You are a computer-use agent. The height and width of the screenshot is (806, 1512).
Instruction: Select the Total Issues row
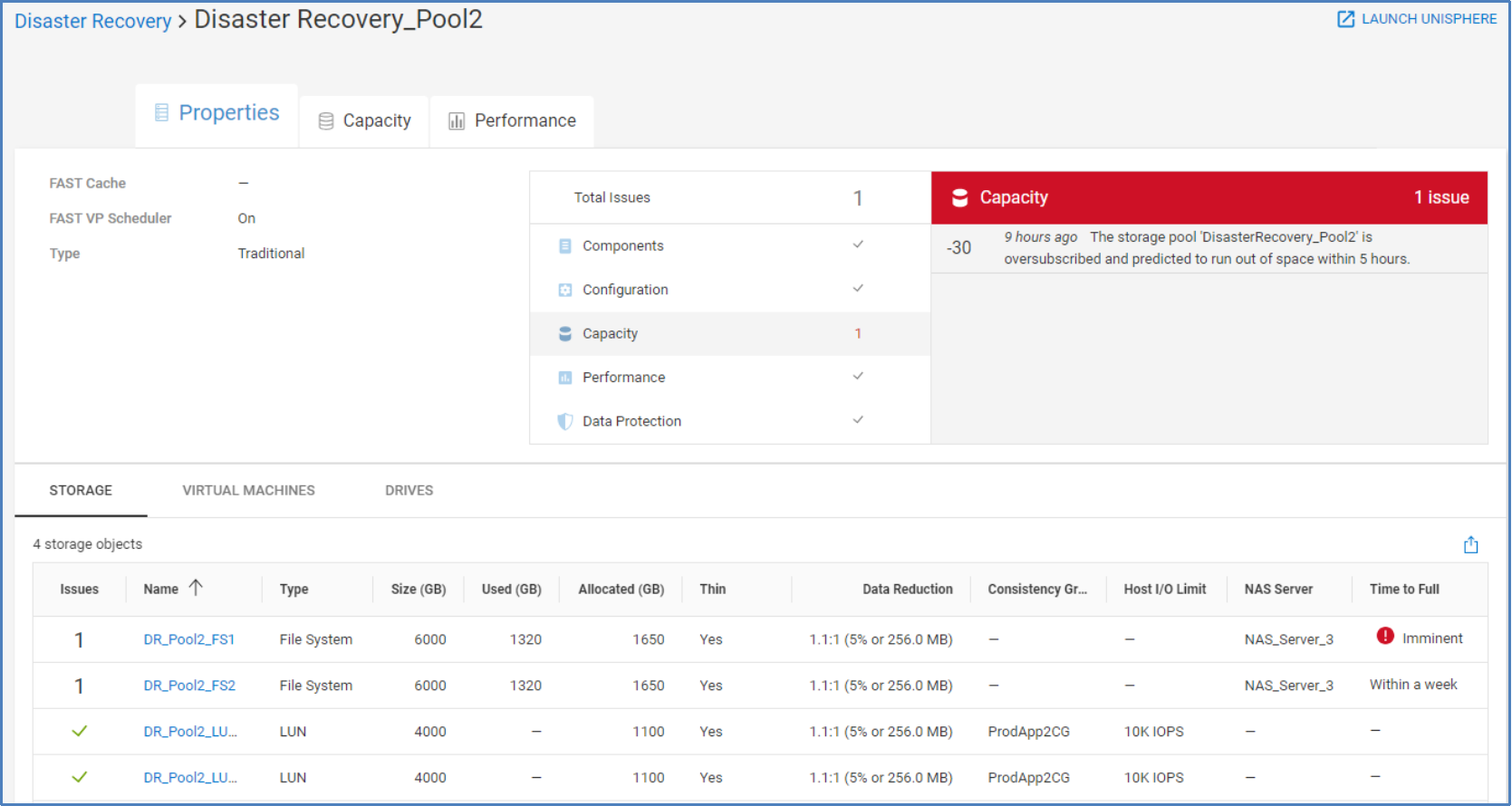pos(730,197)
